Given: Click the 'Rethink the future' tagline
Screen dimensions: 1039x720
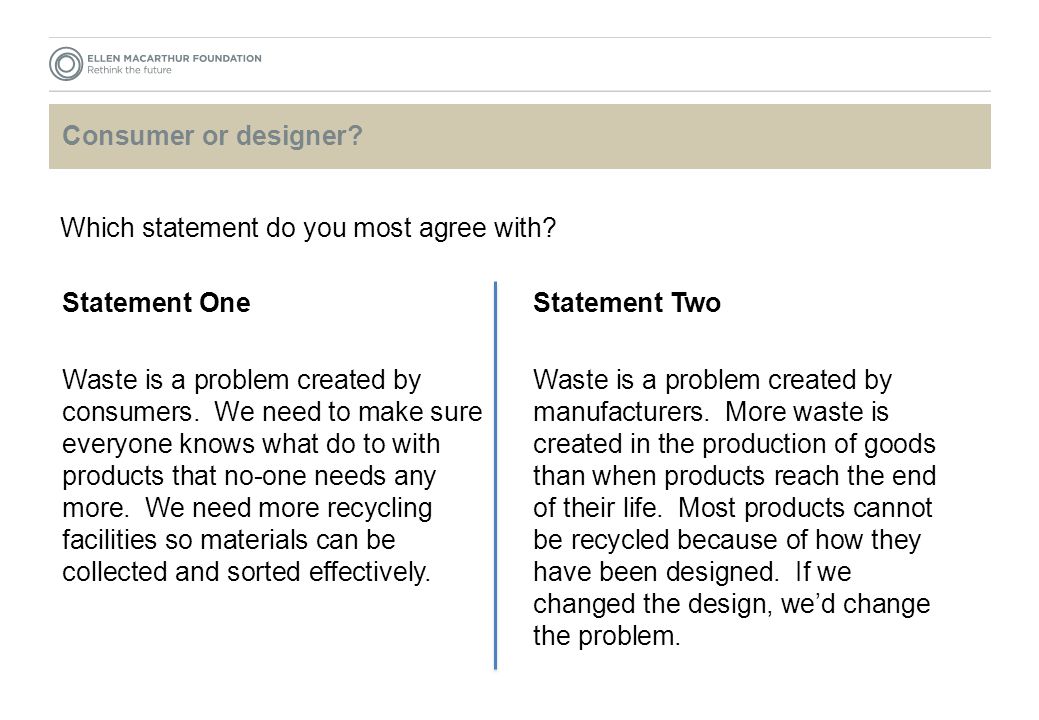Looking at the screenshot, I should tap(129, 70).
